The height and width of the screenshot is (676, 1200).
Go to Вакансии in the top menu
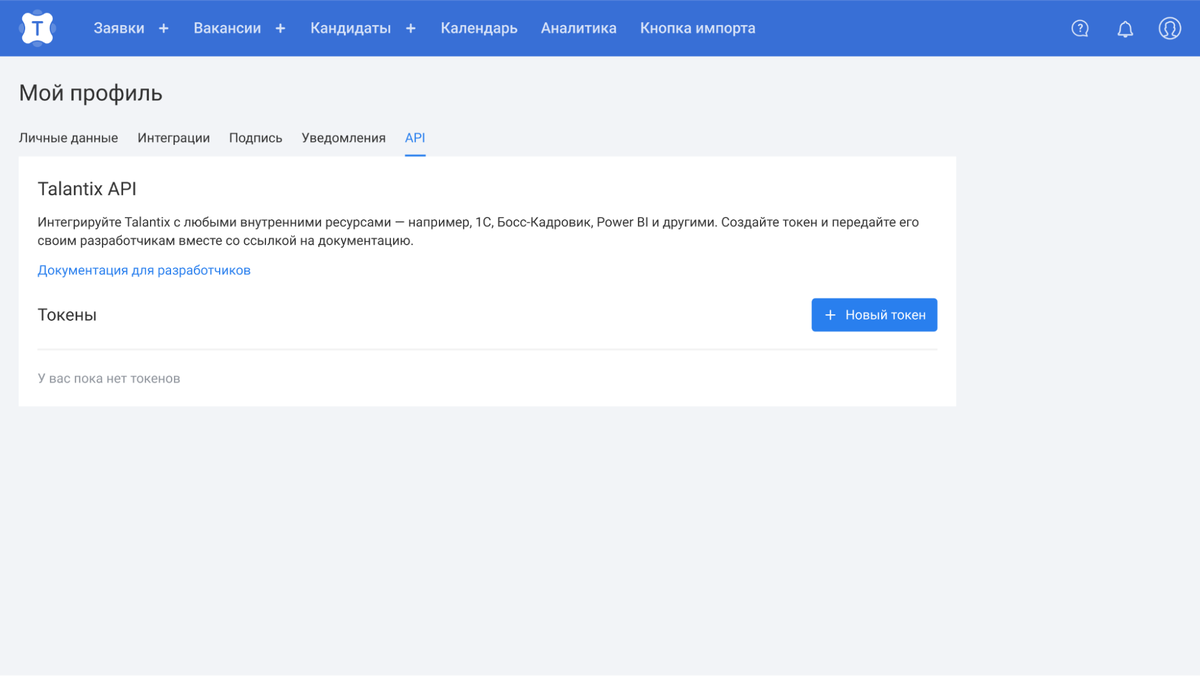227,28
